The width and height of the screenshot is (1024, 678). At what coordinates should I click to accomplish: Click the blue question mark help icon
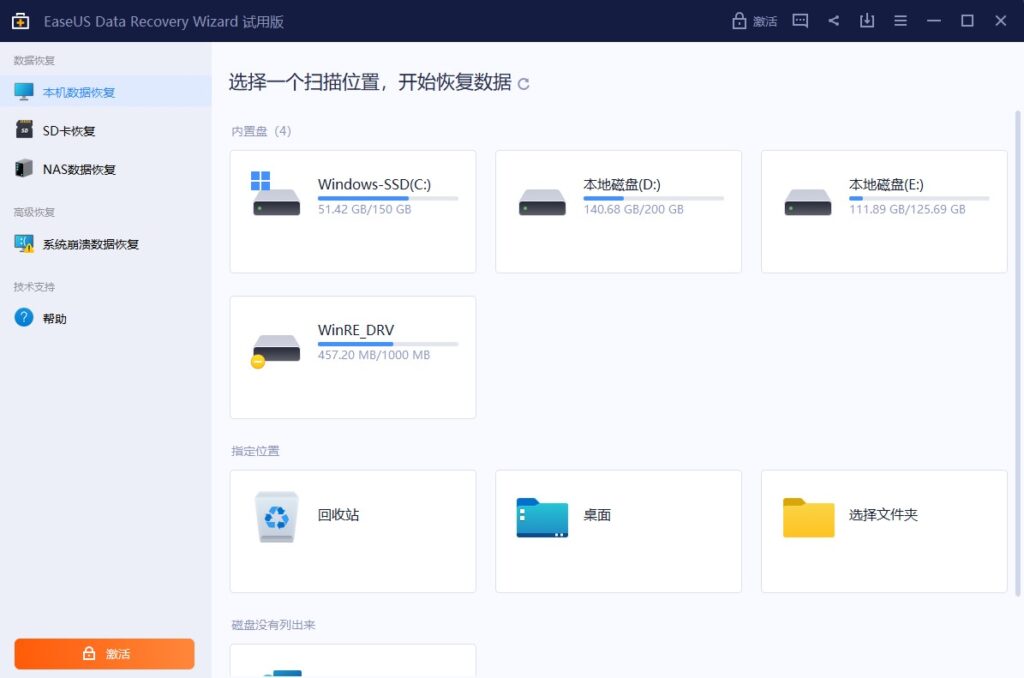24,317
